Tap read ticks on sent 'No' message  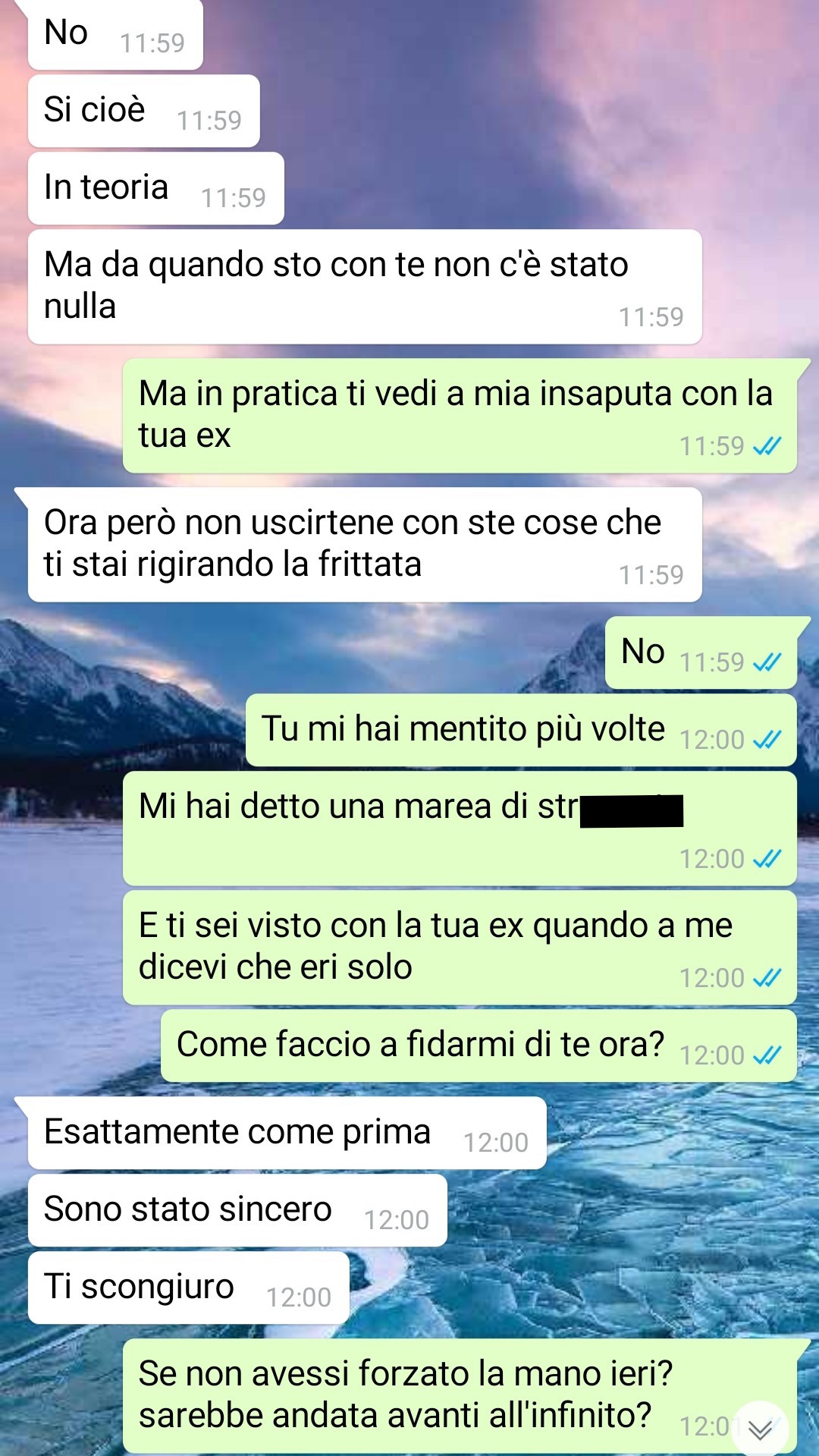click(767, 662)
